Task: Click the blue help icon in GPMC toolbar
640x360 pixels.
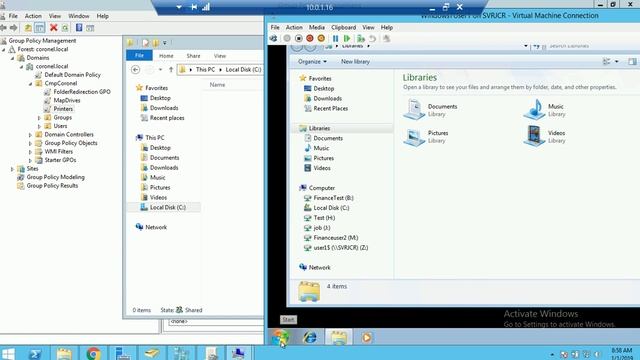Action: tap(79, 27)
